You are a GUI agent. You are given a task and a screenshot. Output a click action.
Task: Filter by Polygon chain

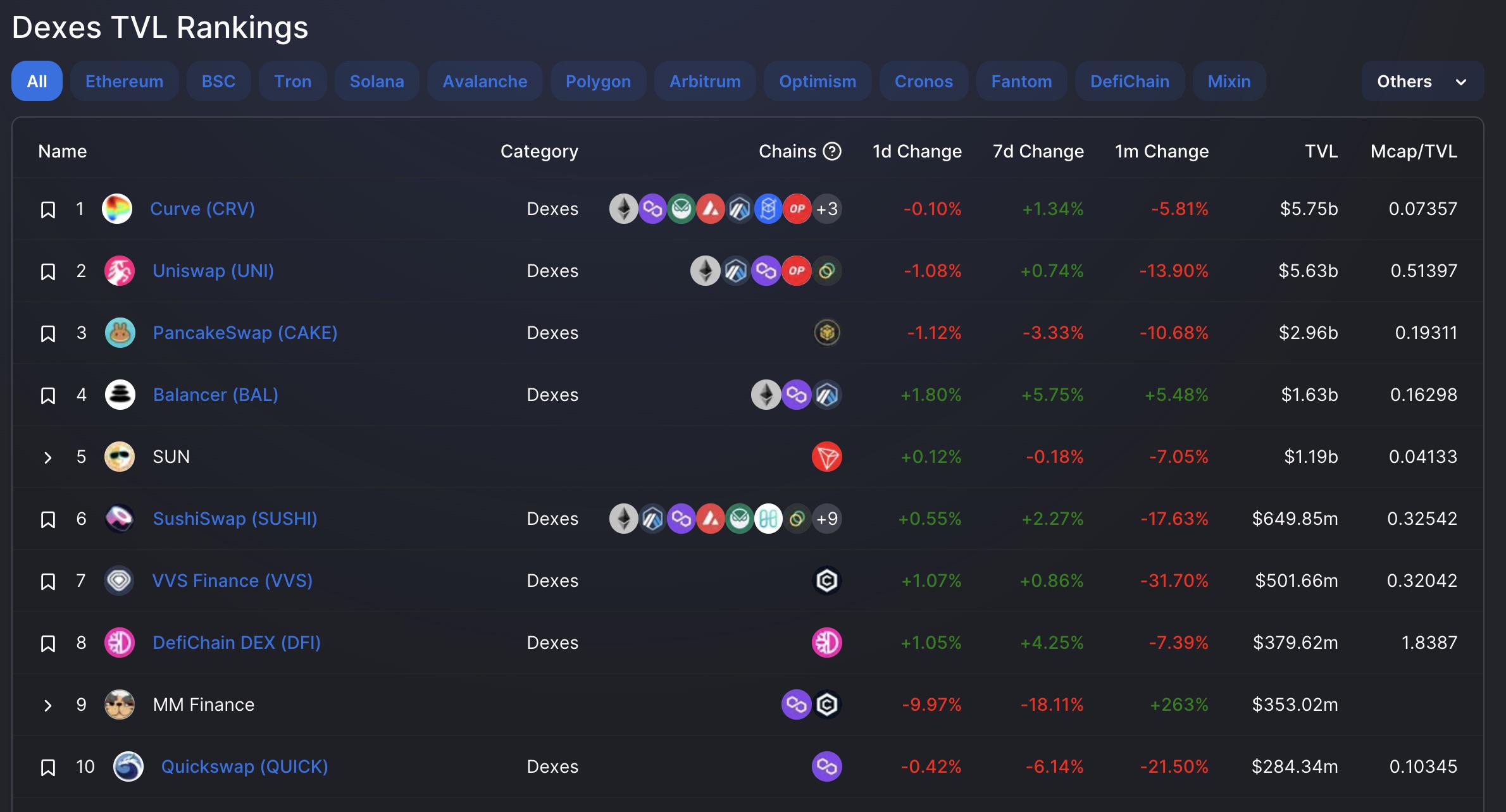point(598,82)
